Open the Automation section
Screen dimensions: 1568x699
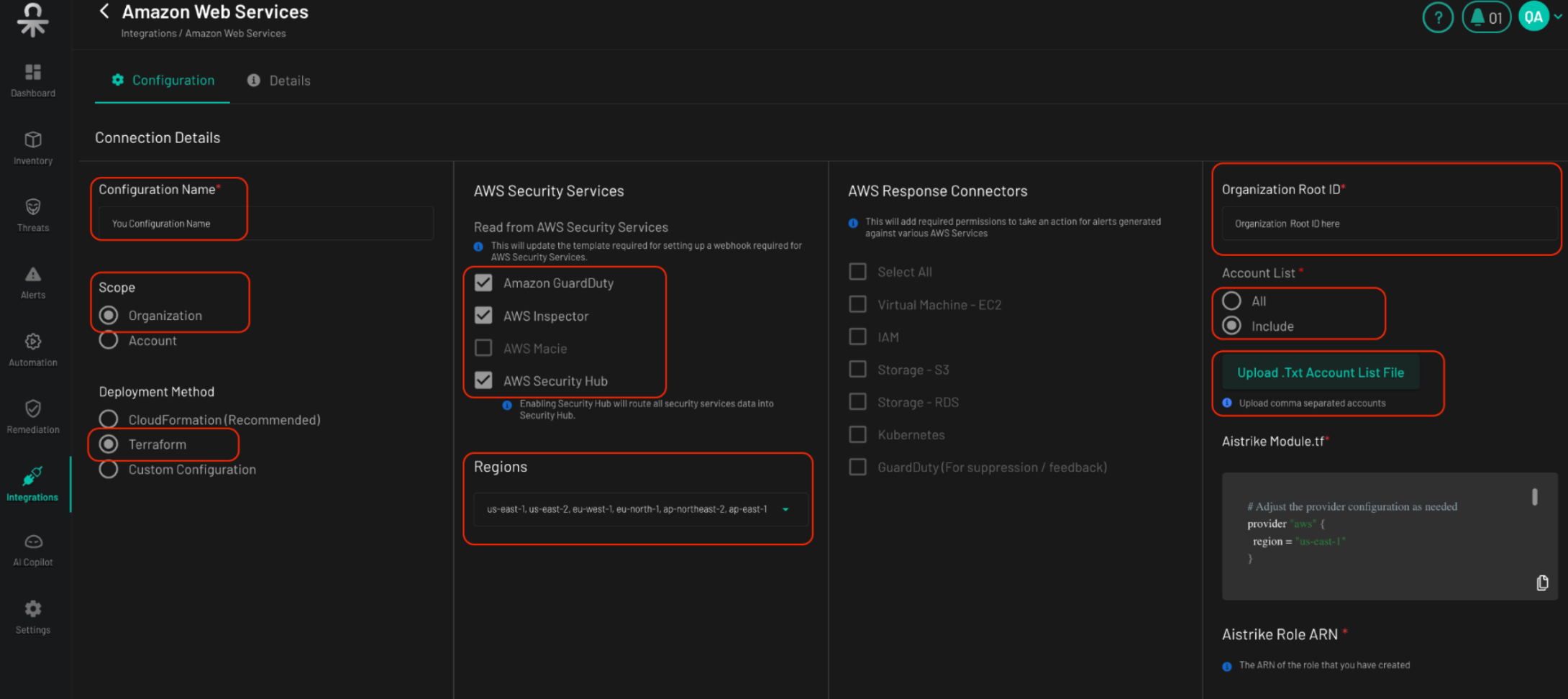[x=33, y=350]
